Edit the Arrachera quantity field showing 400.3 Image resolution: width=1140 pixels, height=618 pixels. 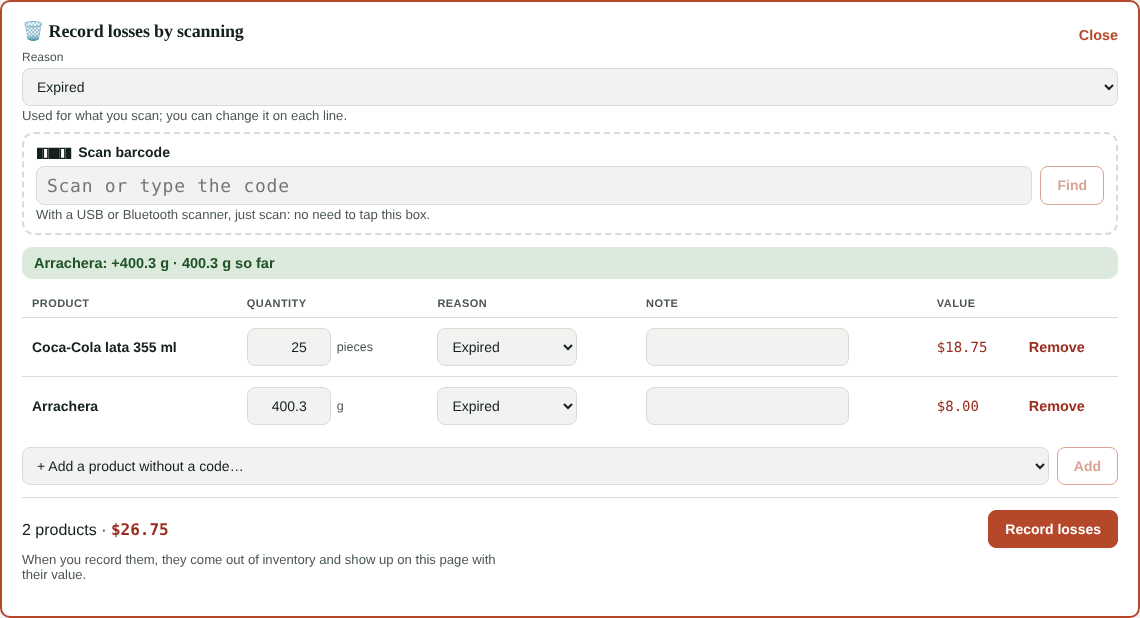pyautogui.click(x=289, y=406)
